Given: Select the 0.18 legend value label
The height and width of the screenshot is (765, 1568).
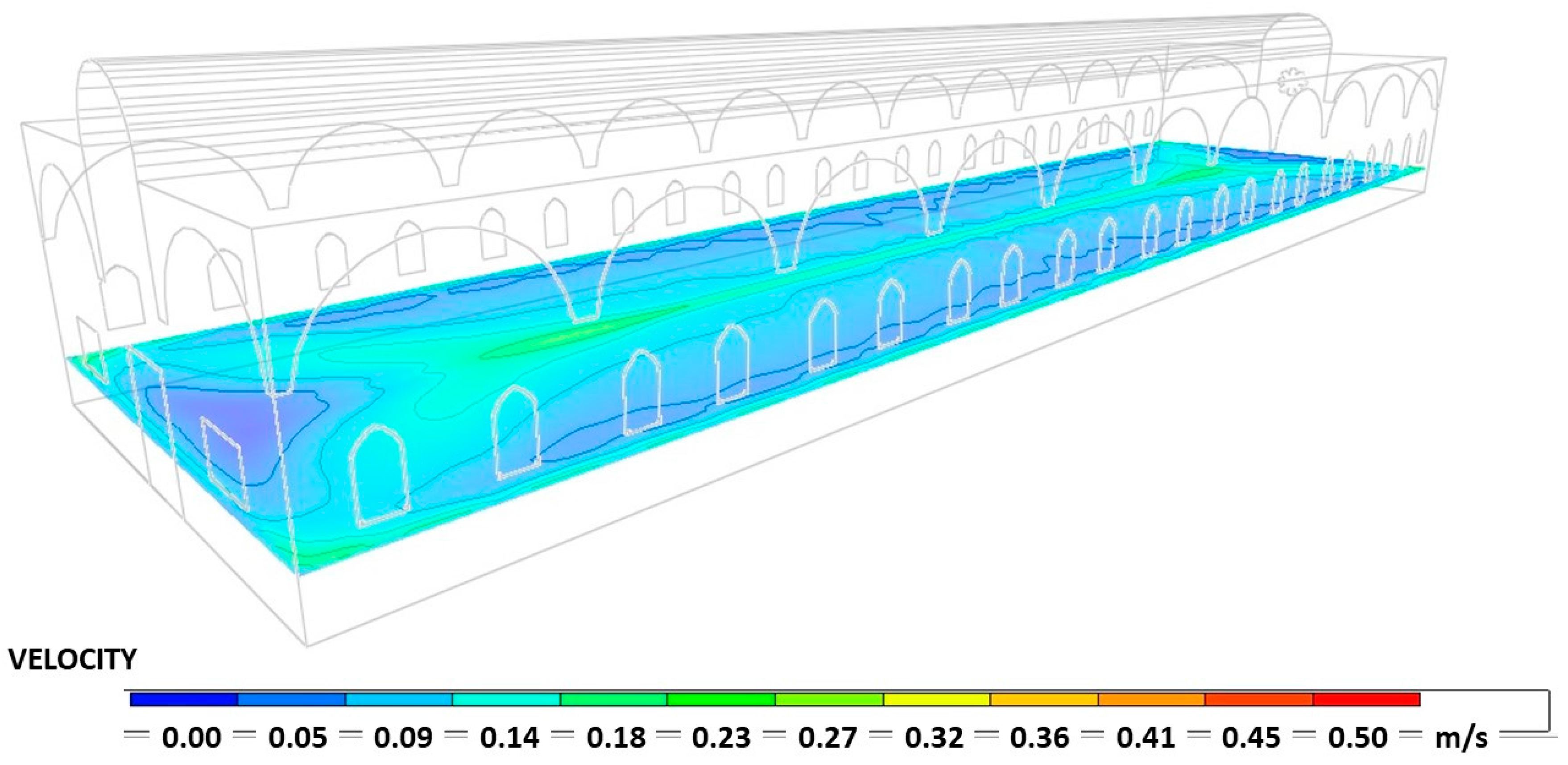Looking at the screenshot, I should click(616, 738).
